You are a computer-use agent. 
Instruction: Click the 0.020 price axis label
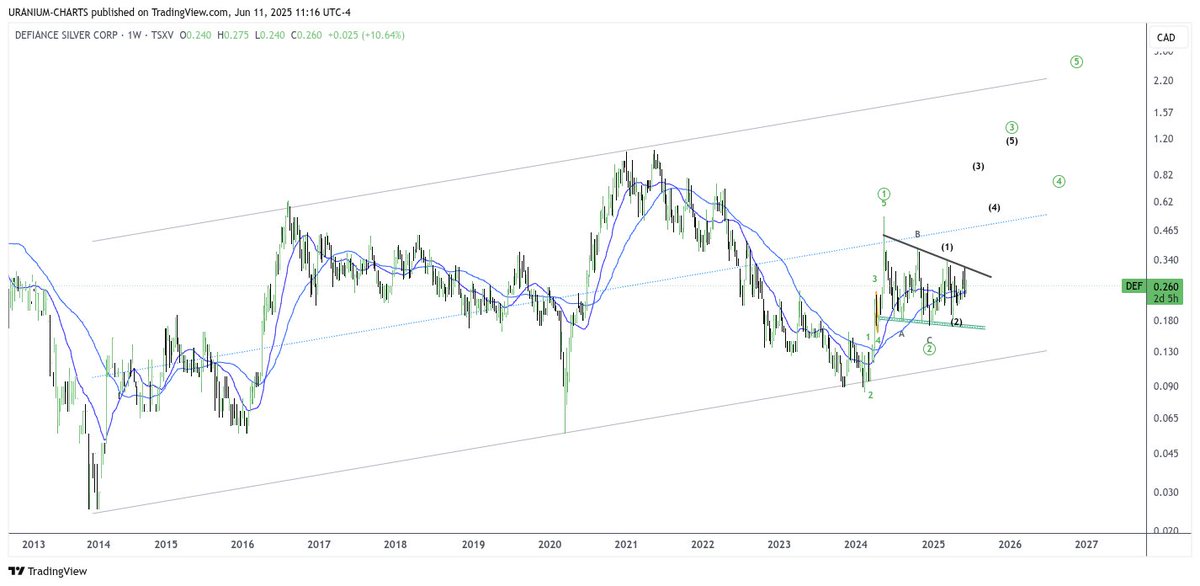point(1166,530)
